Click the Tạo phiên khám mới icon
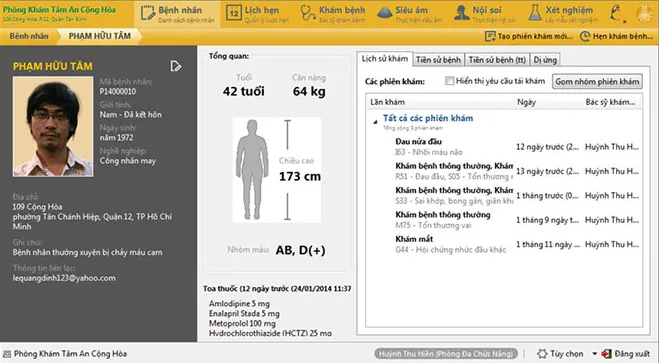The height and width of the screenshot is (363, 659). coord(490,37)
